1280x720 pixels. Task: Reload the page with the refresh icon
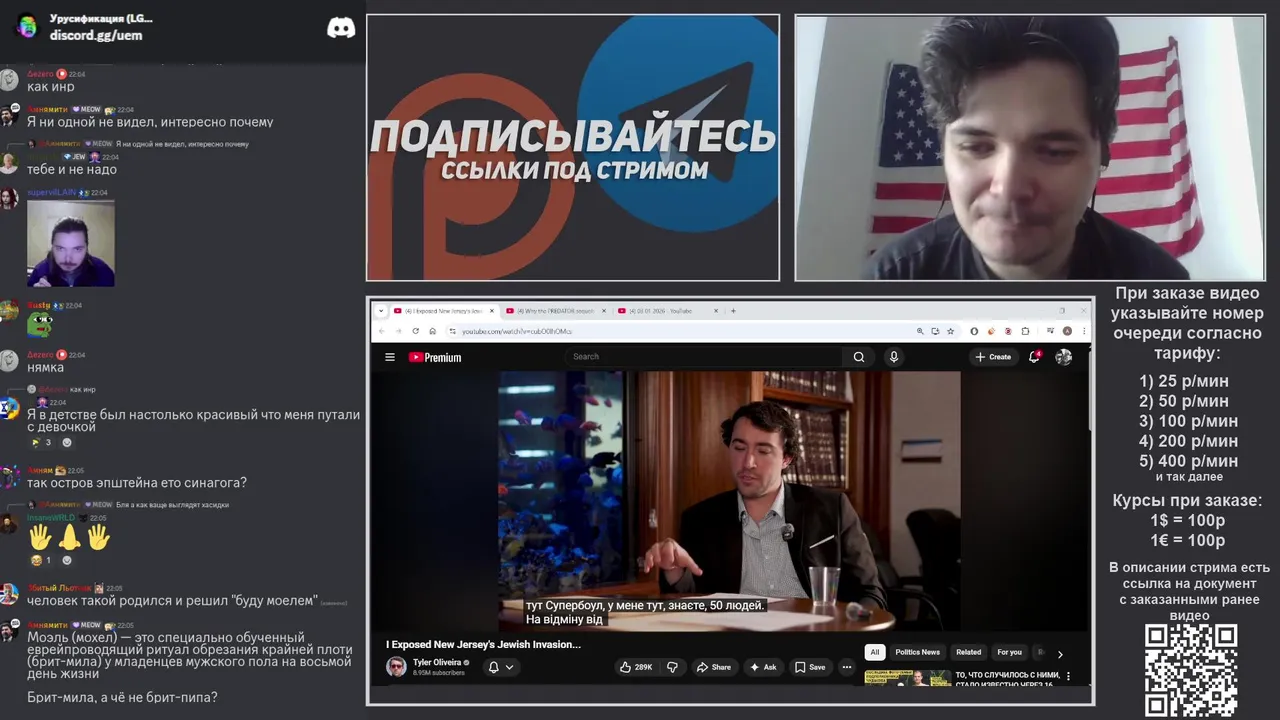pyautogui.click(x=416, y=331)
